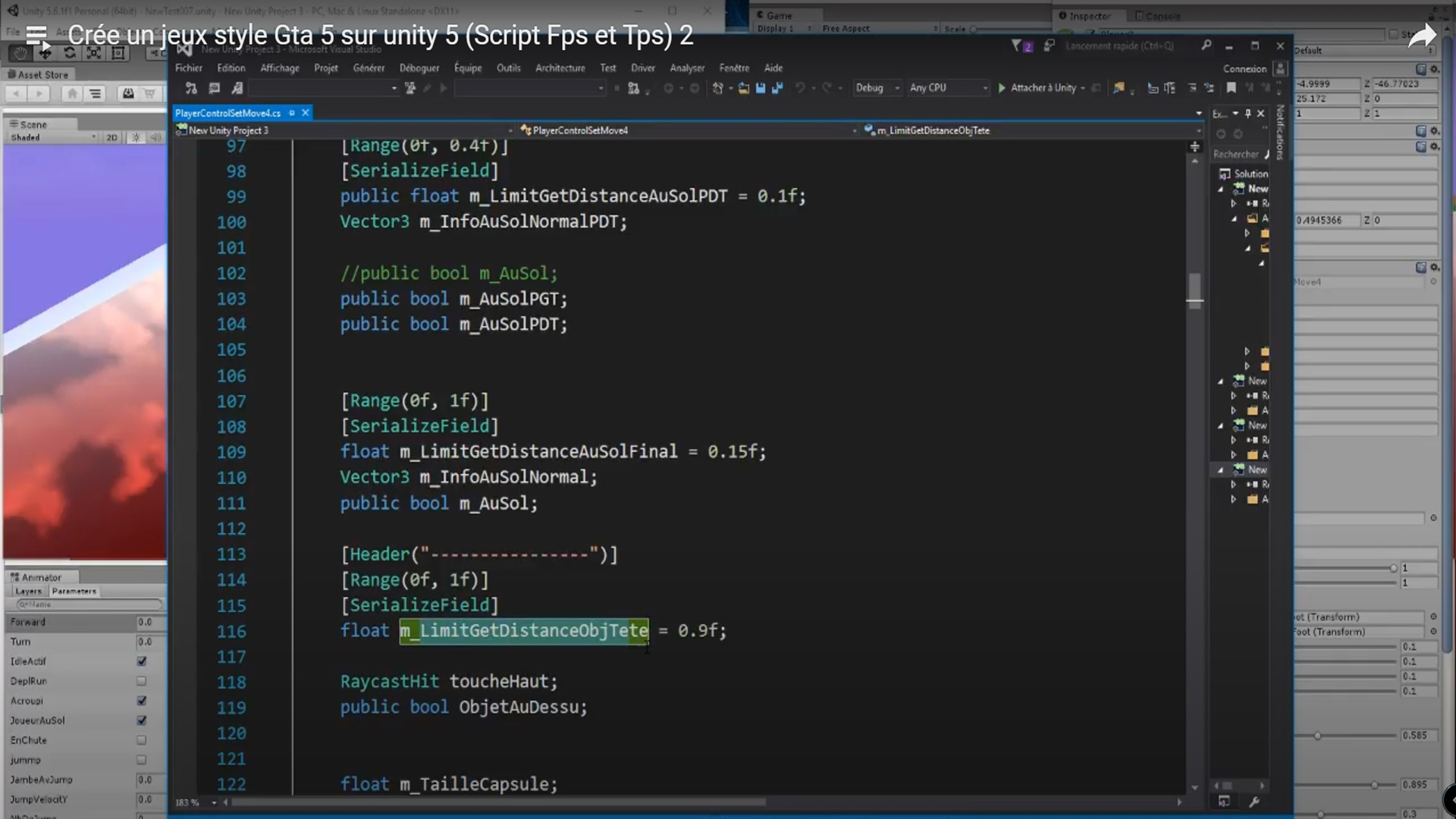This screenshot has height=819, width=1456.
Task: Close the PlayerControlSetMove4.cs tab
Action: [x=306, y=113]
